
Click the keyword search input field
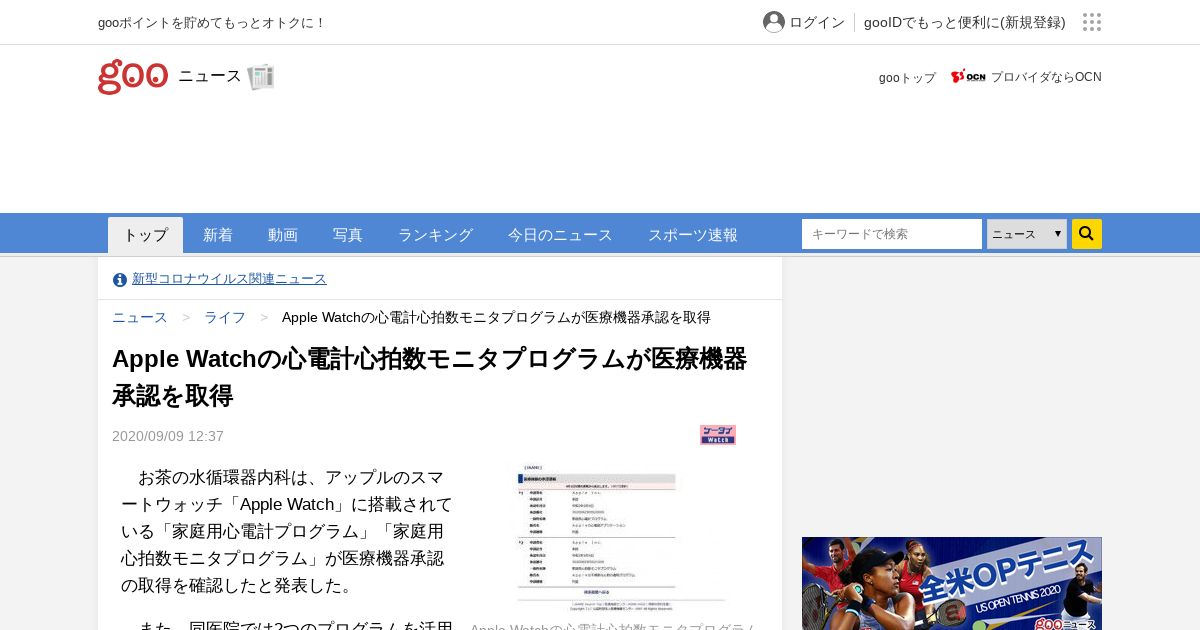pos(892,234)
